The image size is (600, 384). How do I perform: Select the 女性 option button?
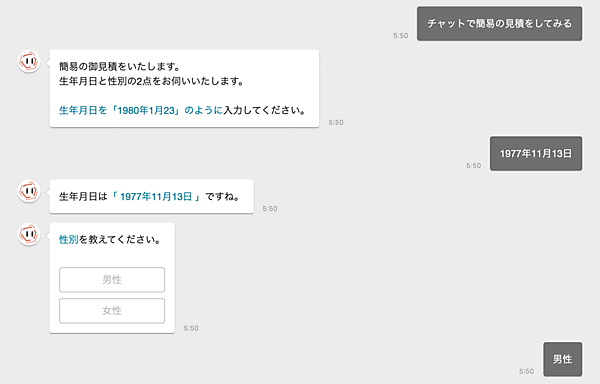(x=112, y=311)
